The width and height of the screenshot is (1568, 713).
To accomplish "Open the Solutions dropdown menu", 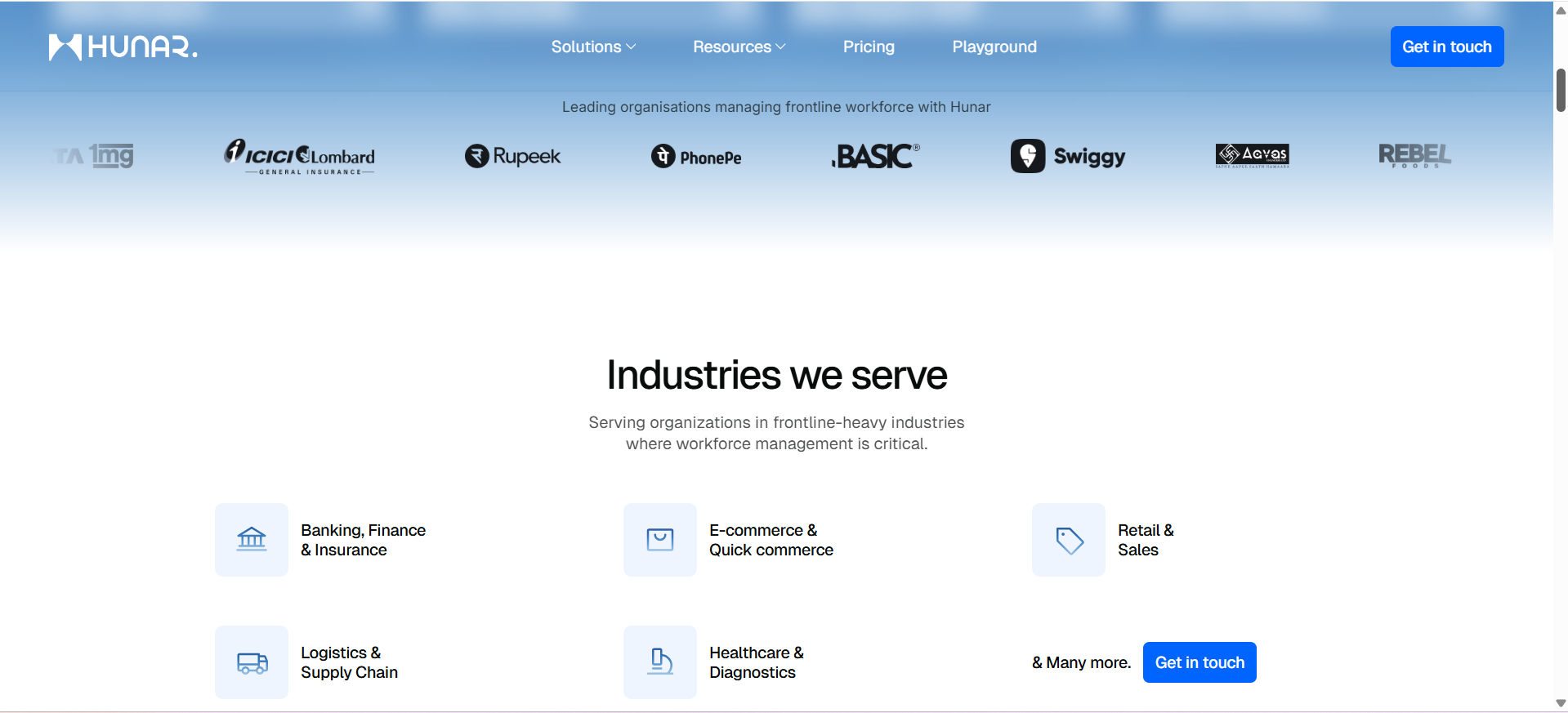I will click(x=593, y=47).
